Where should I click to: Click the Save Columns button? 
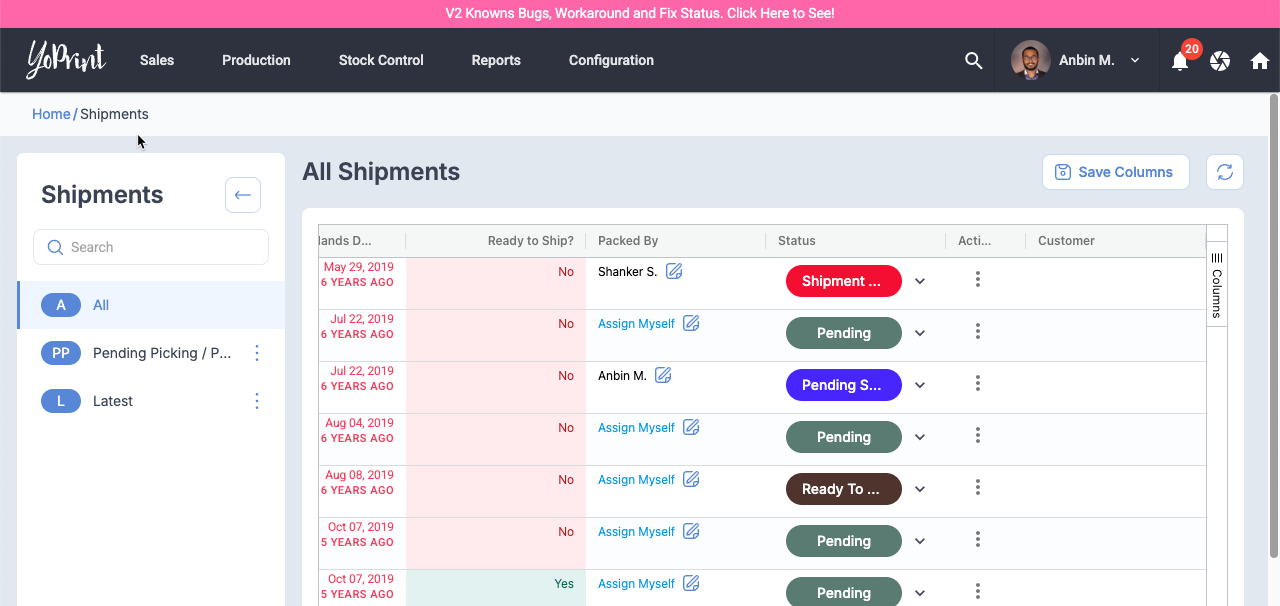pos(1115,172)
